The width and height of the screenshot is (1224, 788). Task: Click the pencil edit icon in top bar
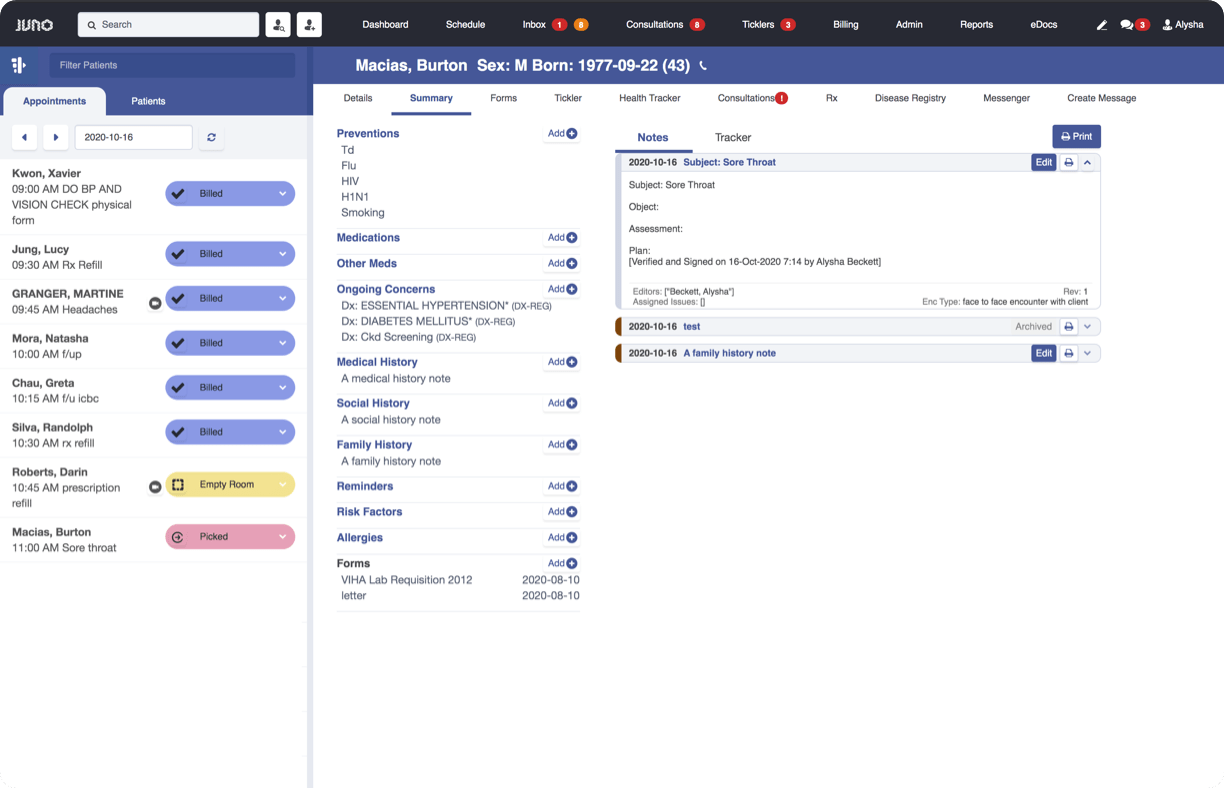click(1101, 25)
